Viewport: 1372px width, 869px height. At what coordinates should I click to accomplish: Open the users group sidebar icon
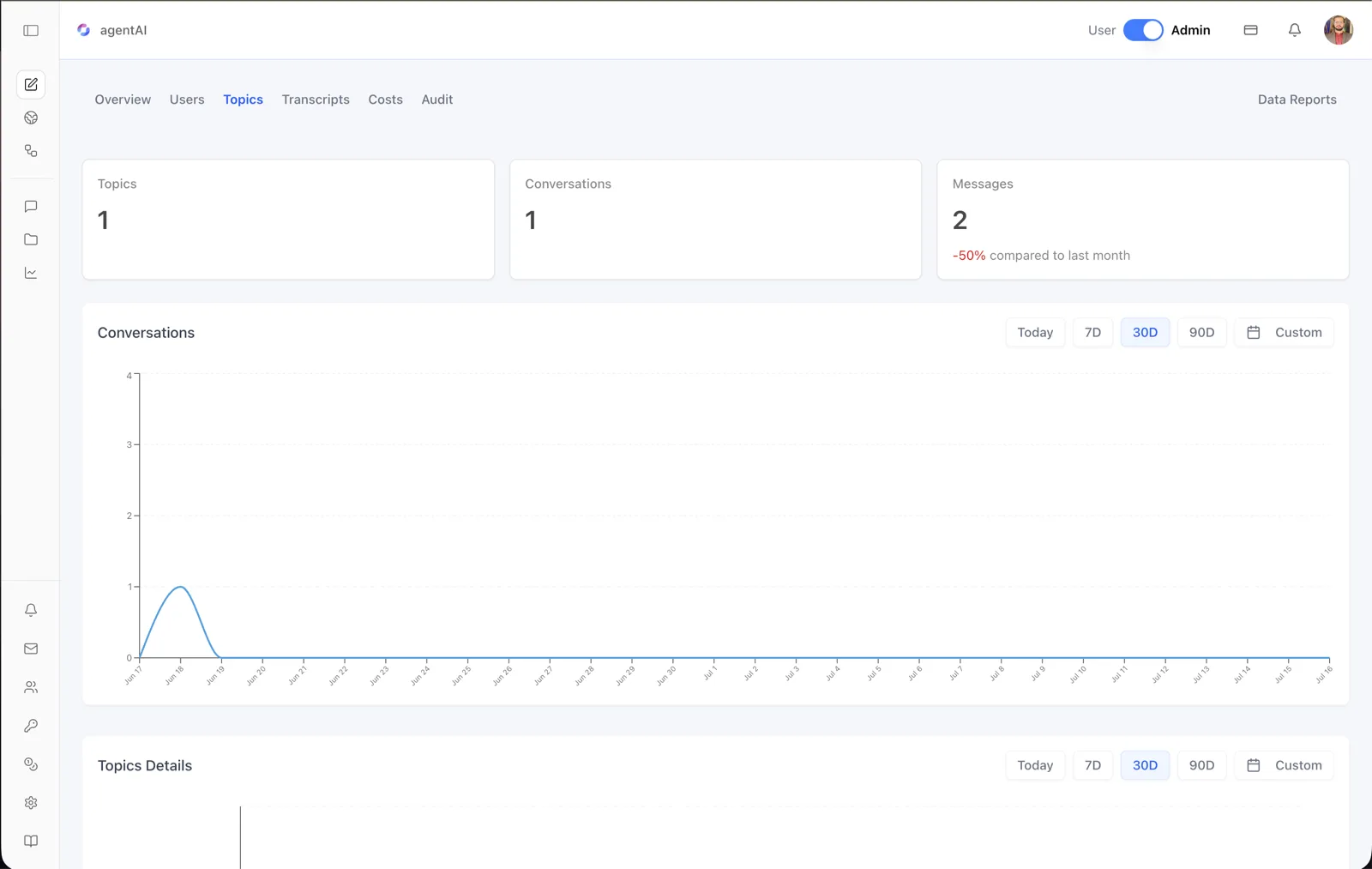tap(31, 687)
